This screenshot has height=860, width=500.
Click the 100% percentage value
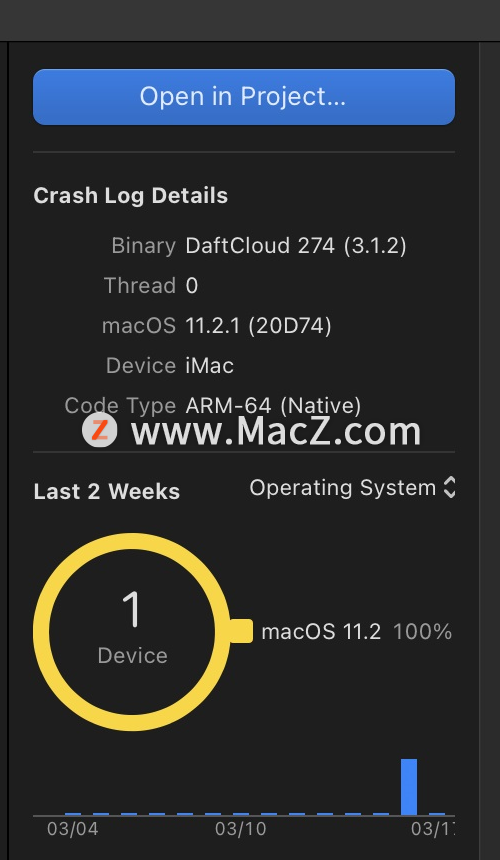422,632
